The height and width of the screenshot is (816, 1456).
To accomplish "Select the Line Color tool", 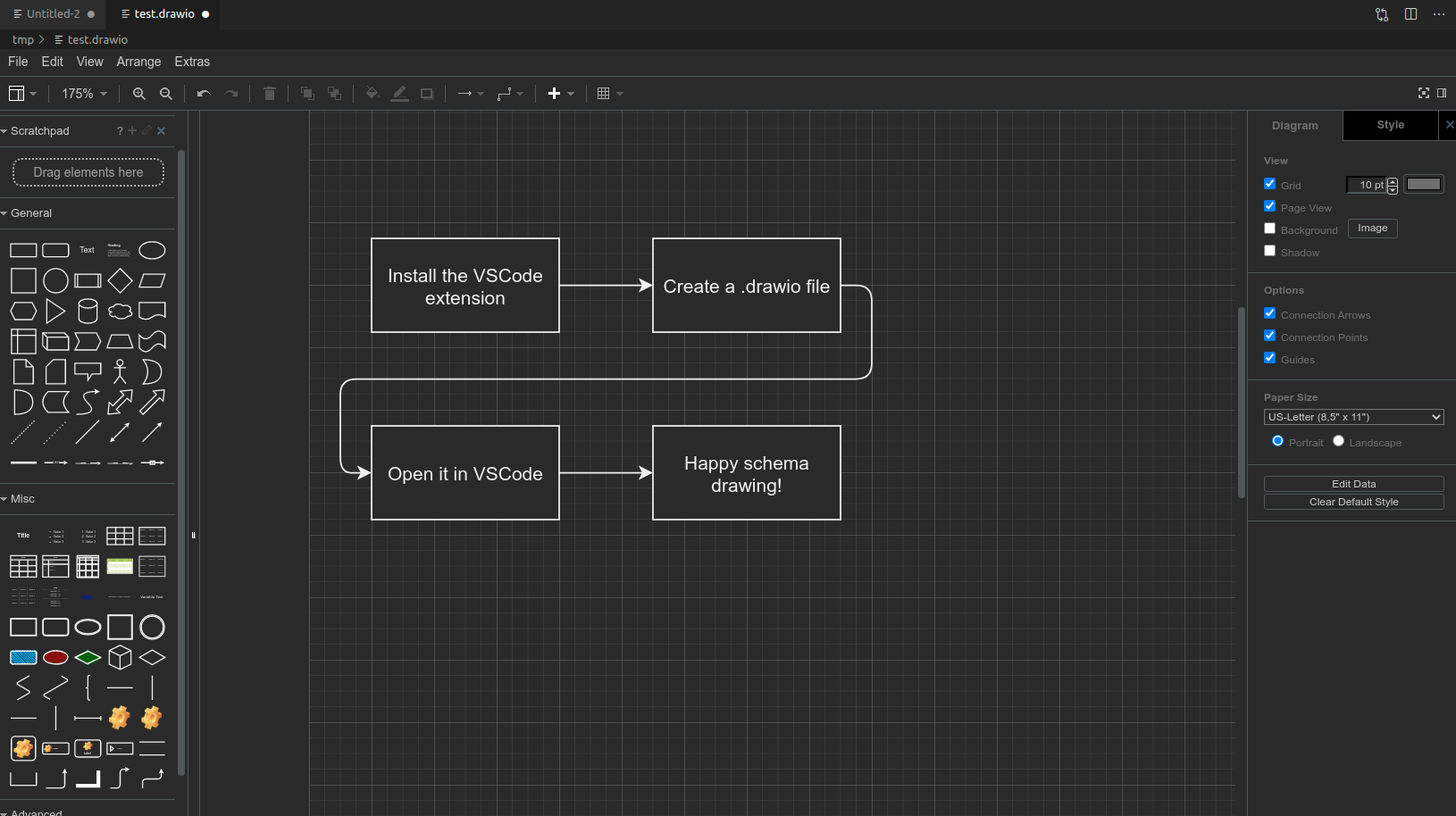I will click(399, 93).
